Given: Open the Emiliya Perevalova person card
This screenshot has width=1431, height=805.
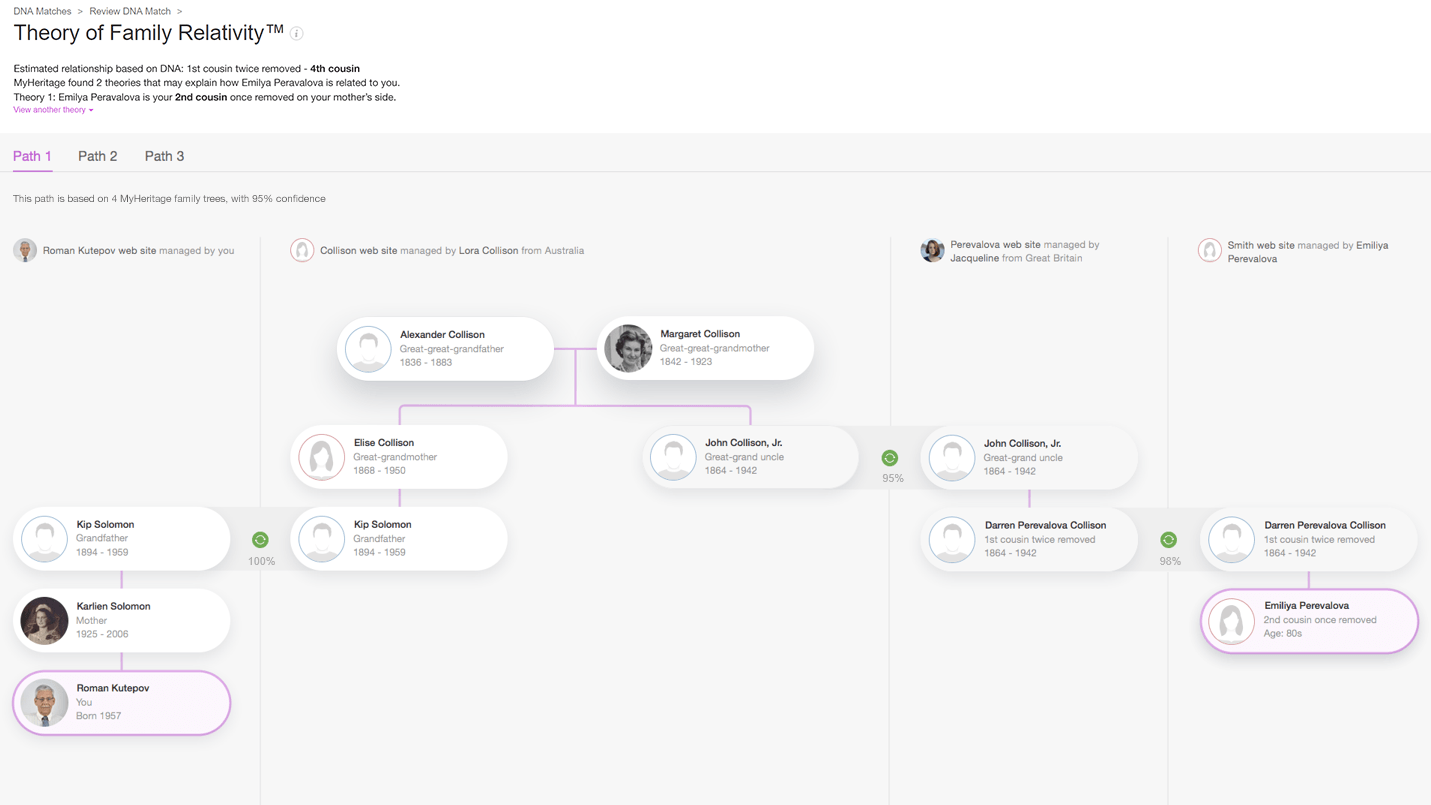Looking at the screenshot, I should click(x=1309, y=621).
